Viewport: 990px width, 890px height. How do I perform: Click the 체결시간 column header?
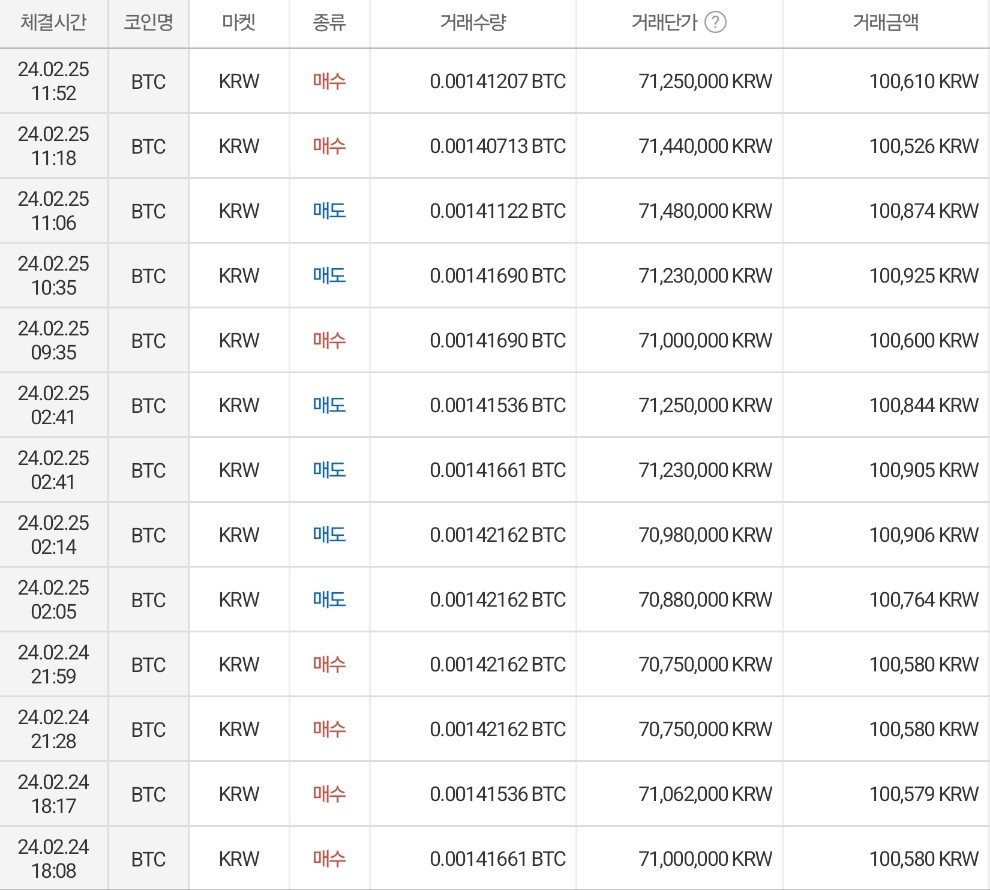(54, 23)
